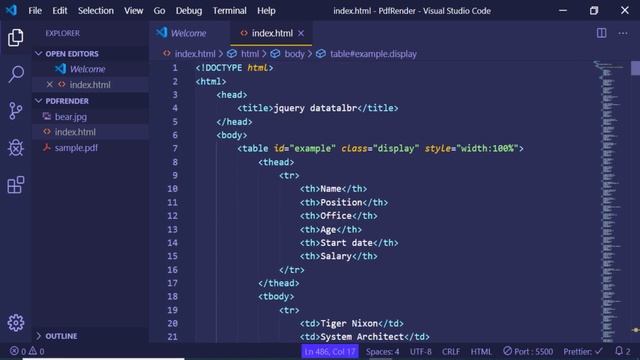Click index.html breadcrumb segment
640x360 pixels.
195,54
